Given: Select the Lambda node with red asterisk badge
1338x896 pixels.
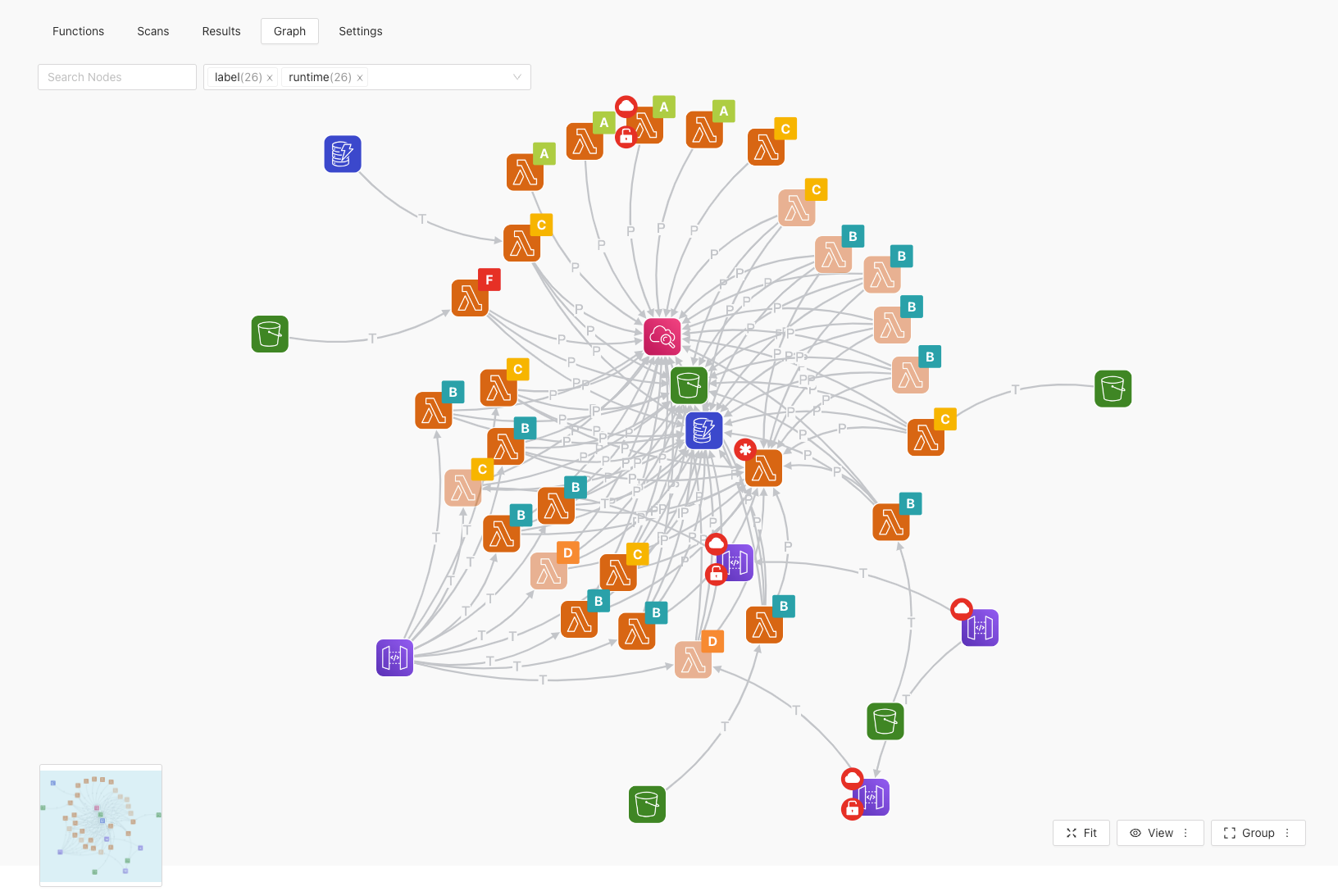Looking at the screenshot, I should [763, 468].
